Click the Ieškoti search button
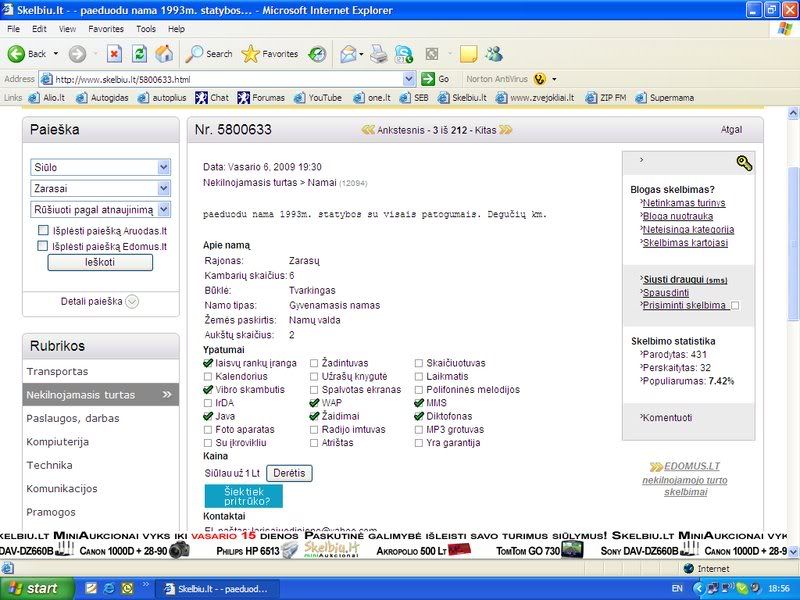Viewport: 800px width, 600px height. point(100,262)
